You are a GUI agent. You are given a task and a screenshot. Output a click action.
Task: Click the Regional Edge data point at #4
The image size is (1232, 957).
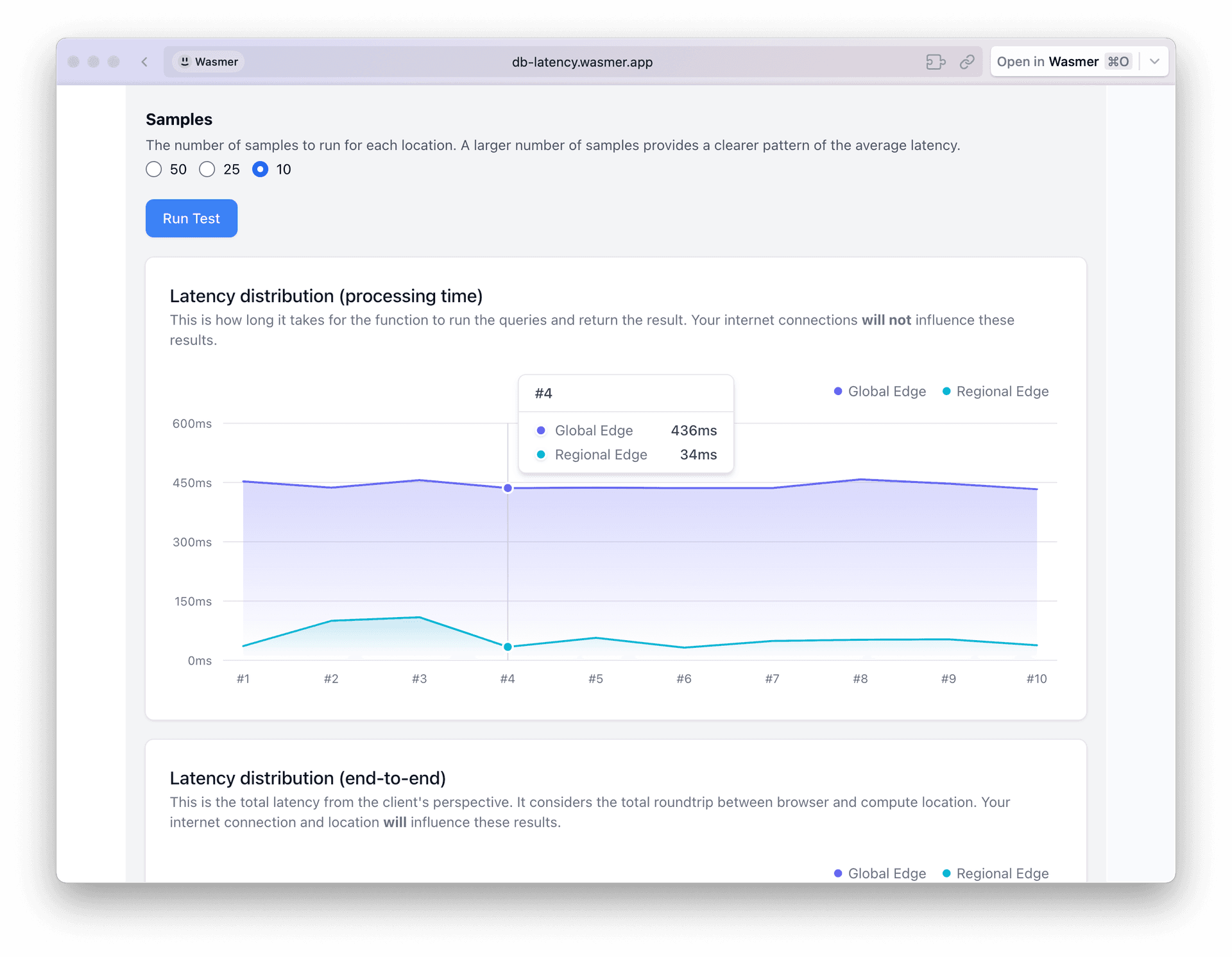(x=508, y=647)
